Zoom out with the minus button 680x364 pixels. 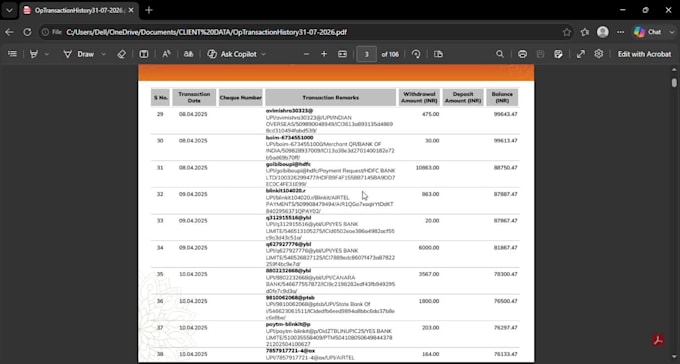click(x=307, y=54)
